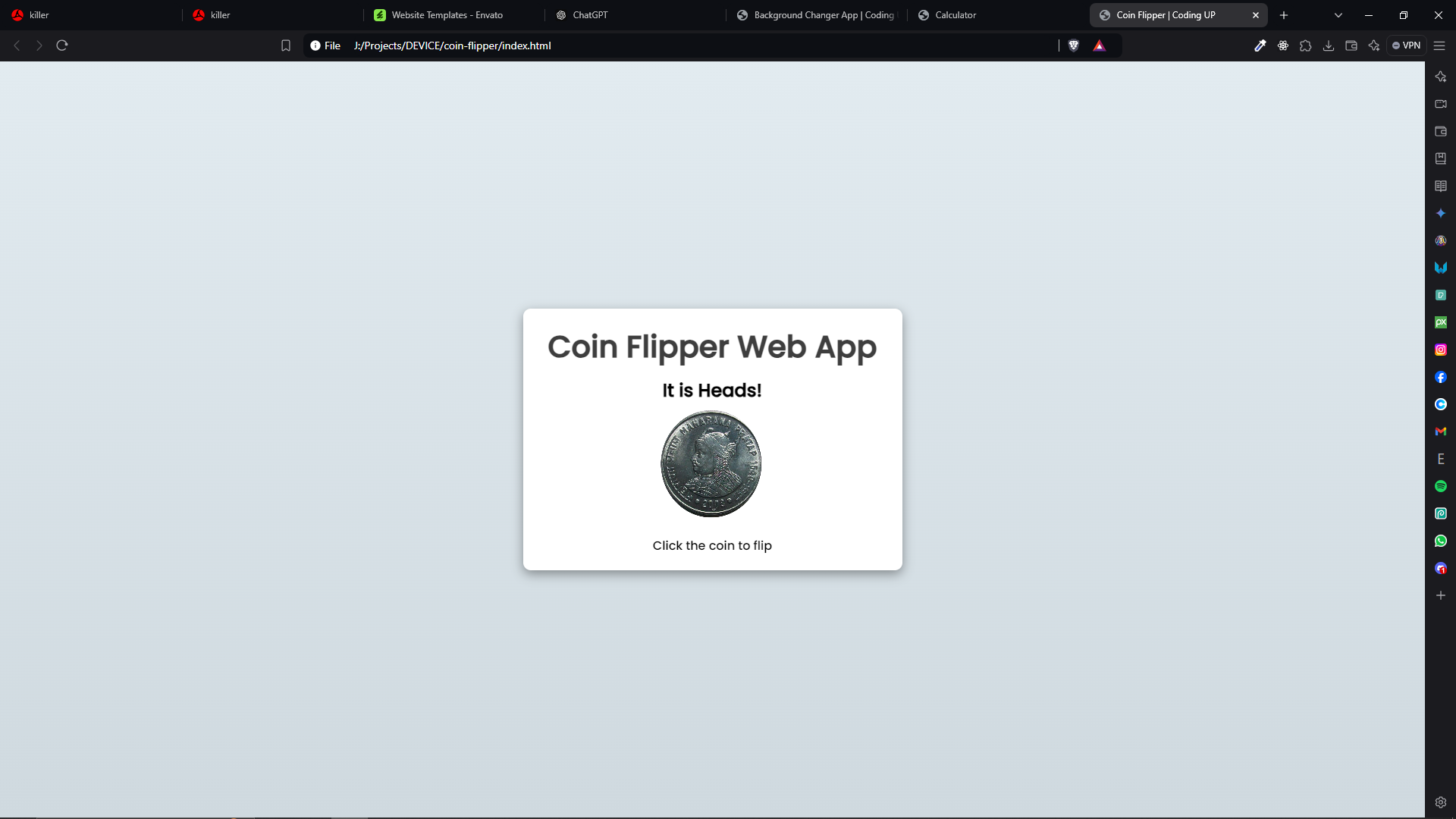Close the Coin Flipper tab

click(1256, 15)
